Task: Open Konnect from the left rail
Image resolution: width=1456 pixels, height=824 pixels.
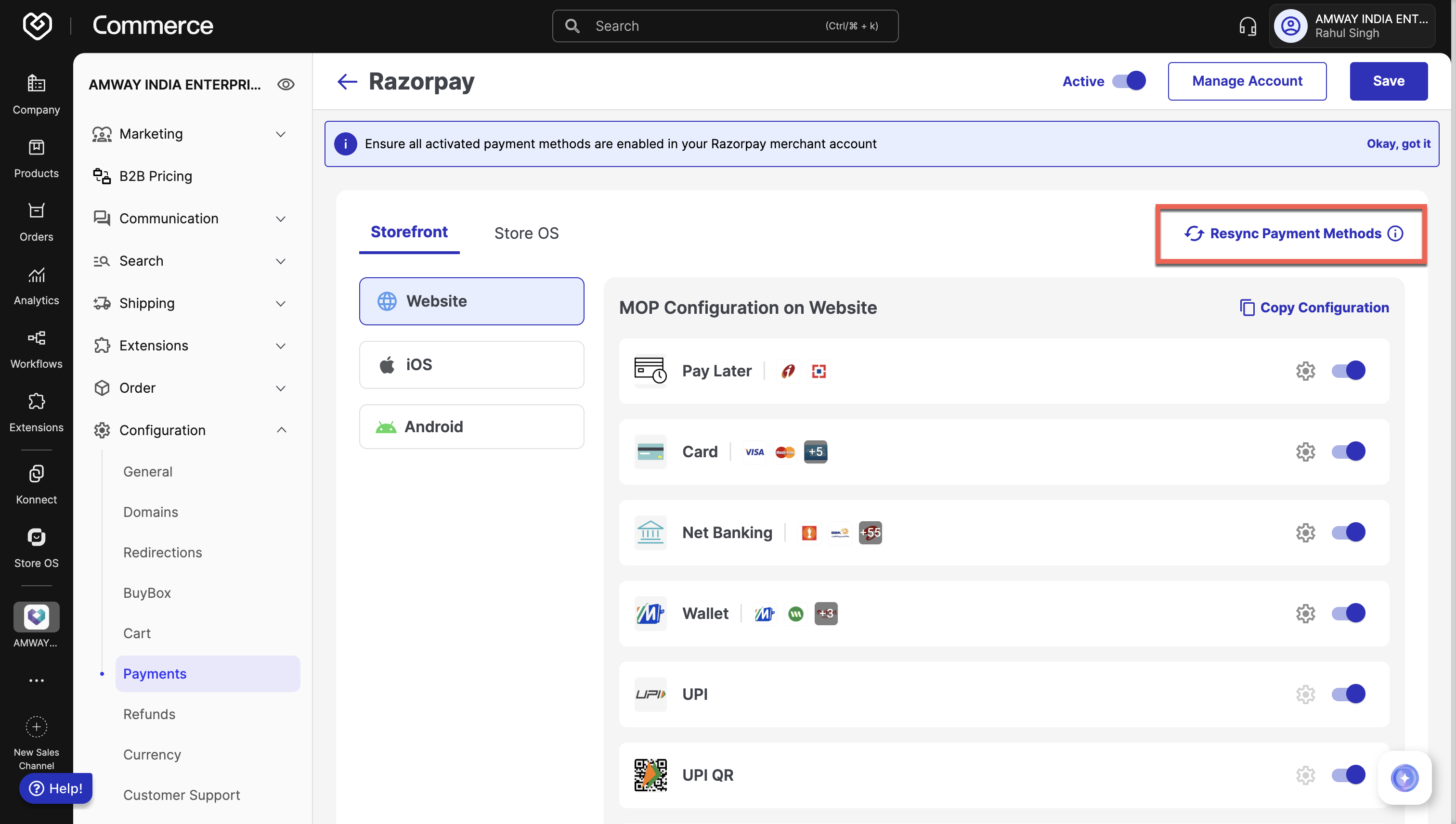Action: point(36,484)
